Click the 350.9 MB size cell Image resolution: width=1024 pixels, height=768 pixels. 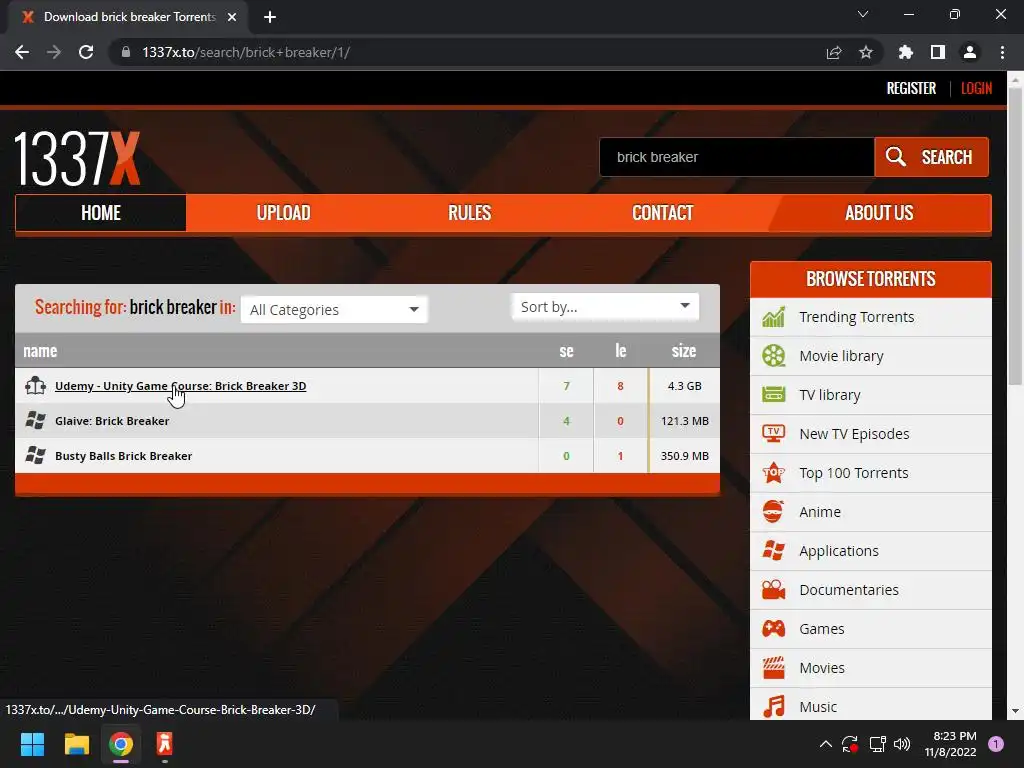(684, 456)
